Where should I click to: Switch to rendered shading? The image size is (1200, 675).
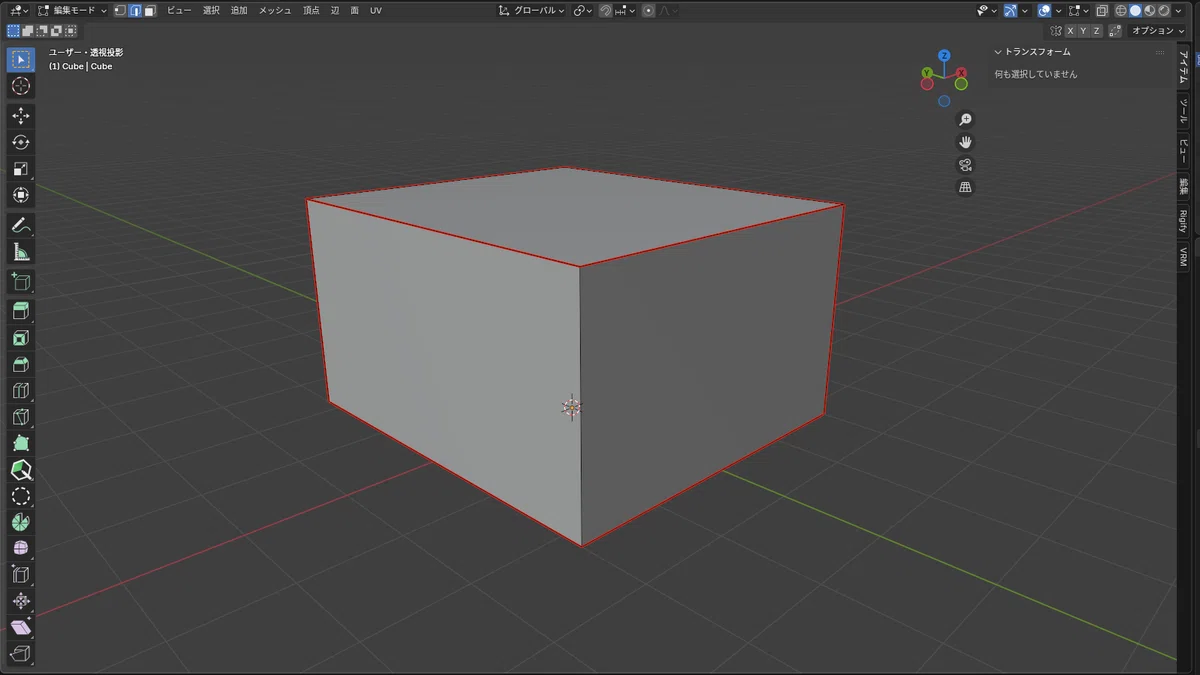[1164, 10]
